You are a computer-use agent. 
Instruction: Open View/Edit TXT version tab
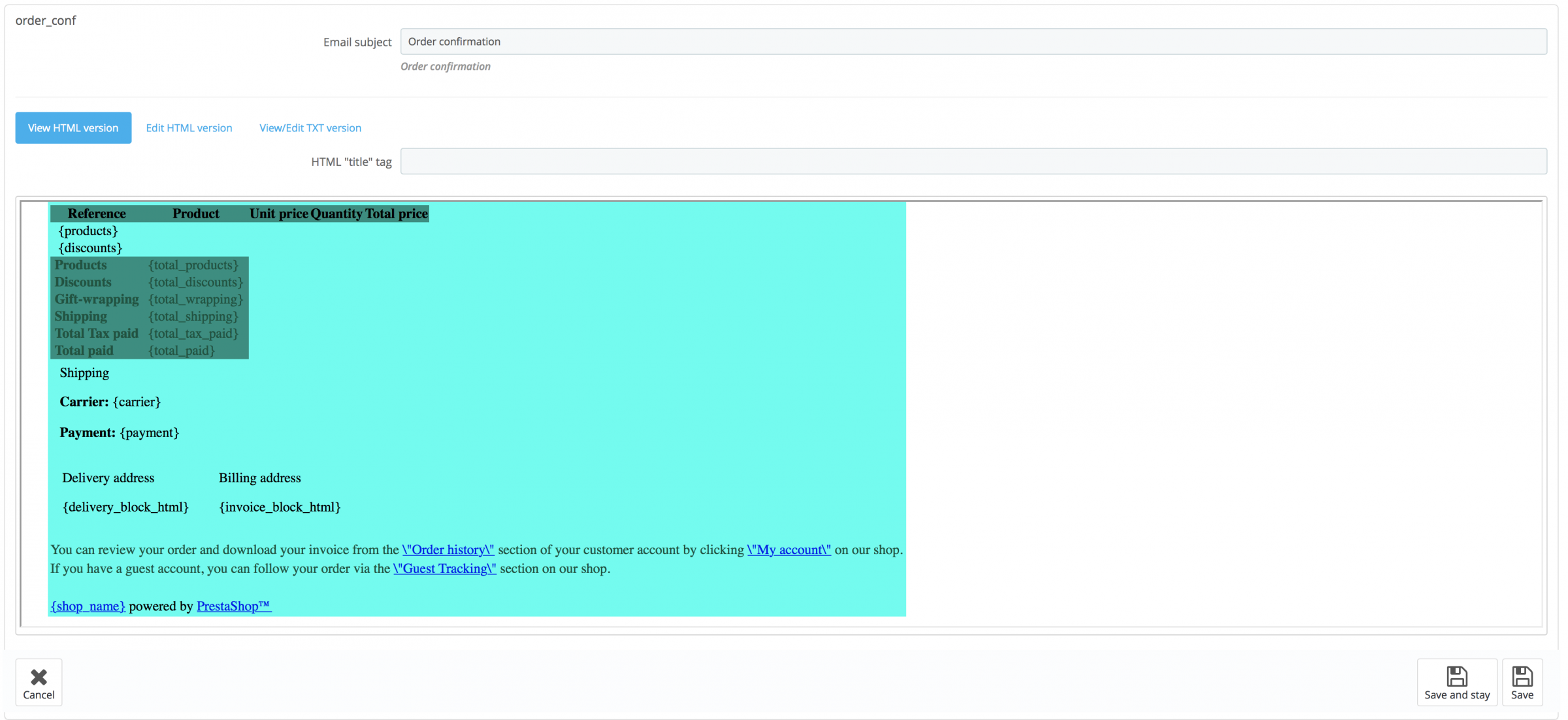[x=310, y=128]
